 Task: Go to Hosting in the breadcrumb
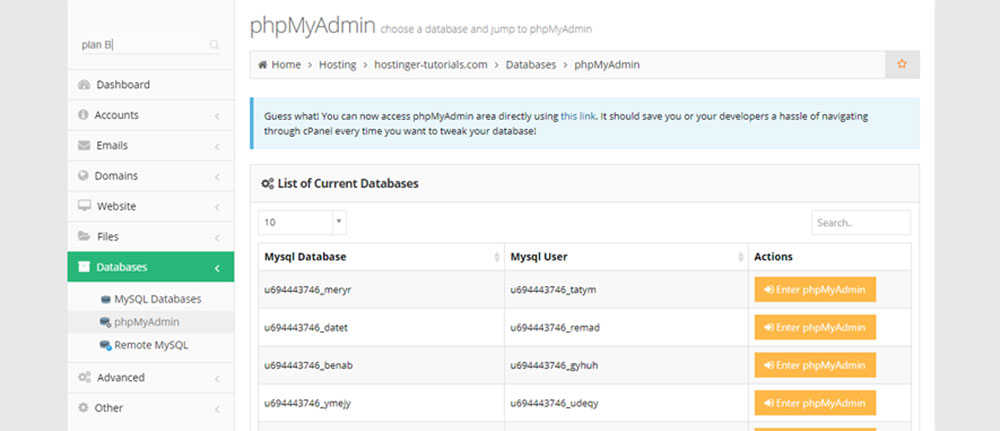tap(337, 65)
